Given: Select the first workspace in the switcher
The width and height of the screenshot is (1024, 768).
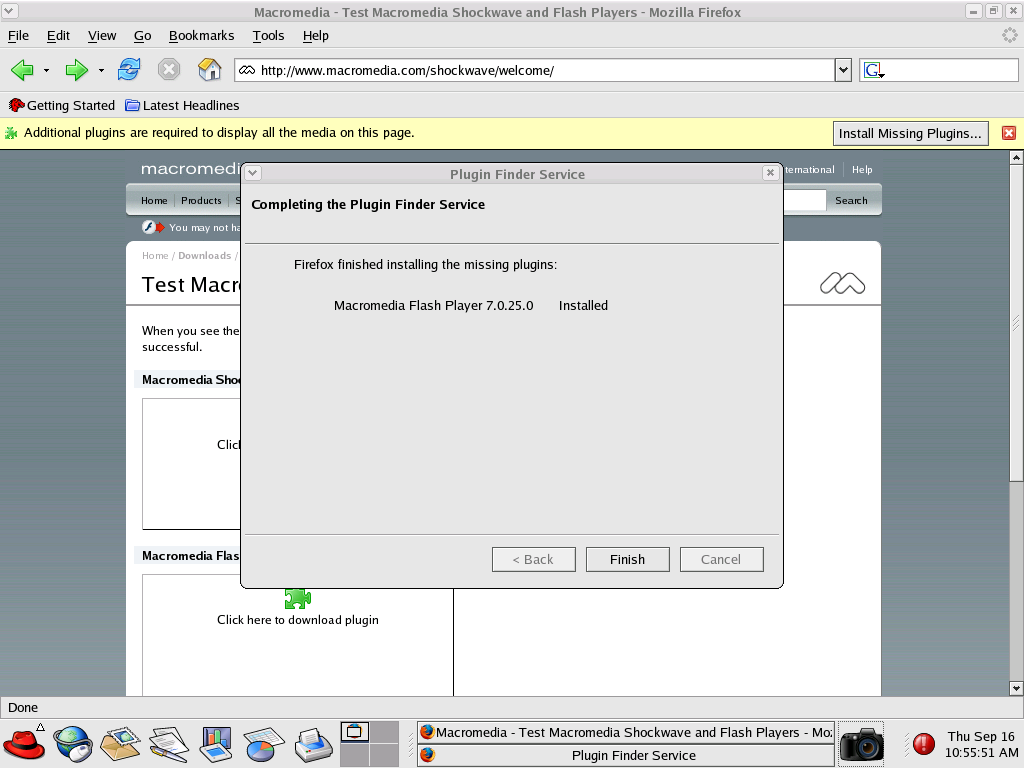Looking at the screenshot, I should point(355,732).
